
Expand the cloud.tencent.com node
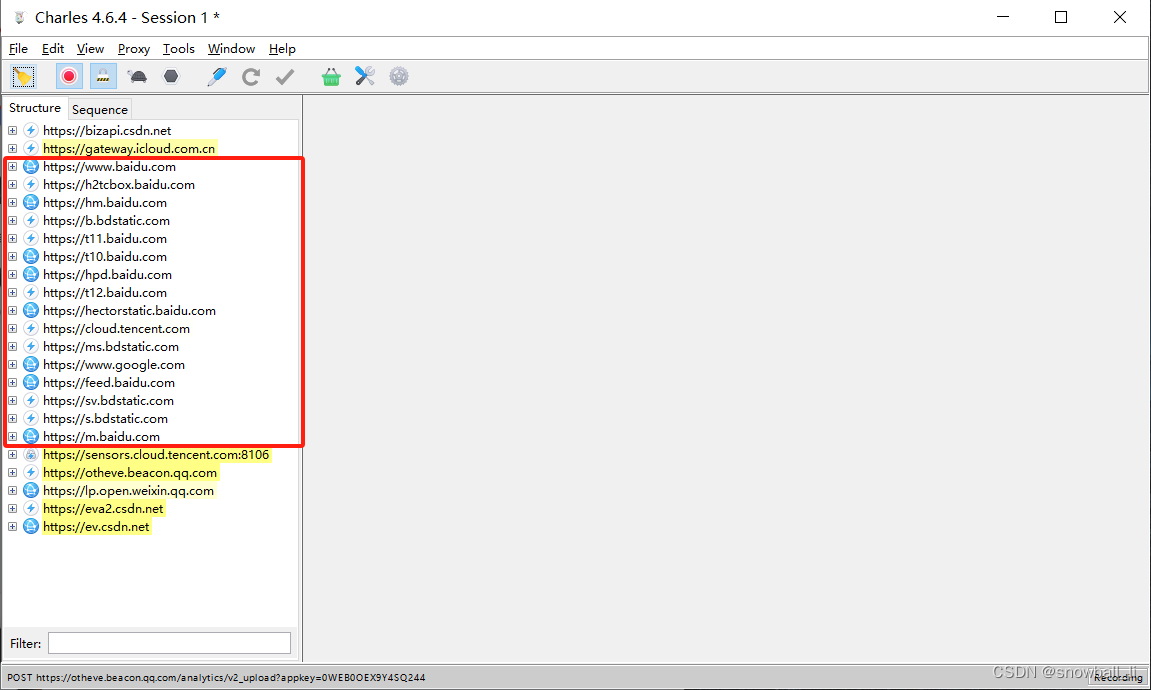12,328
